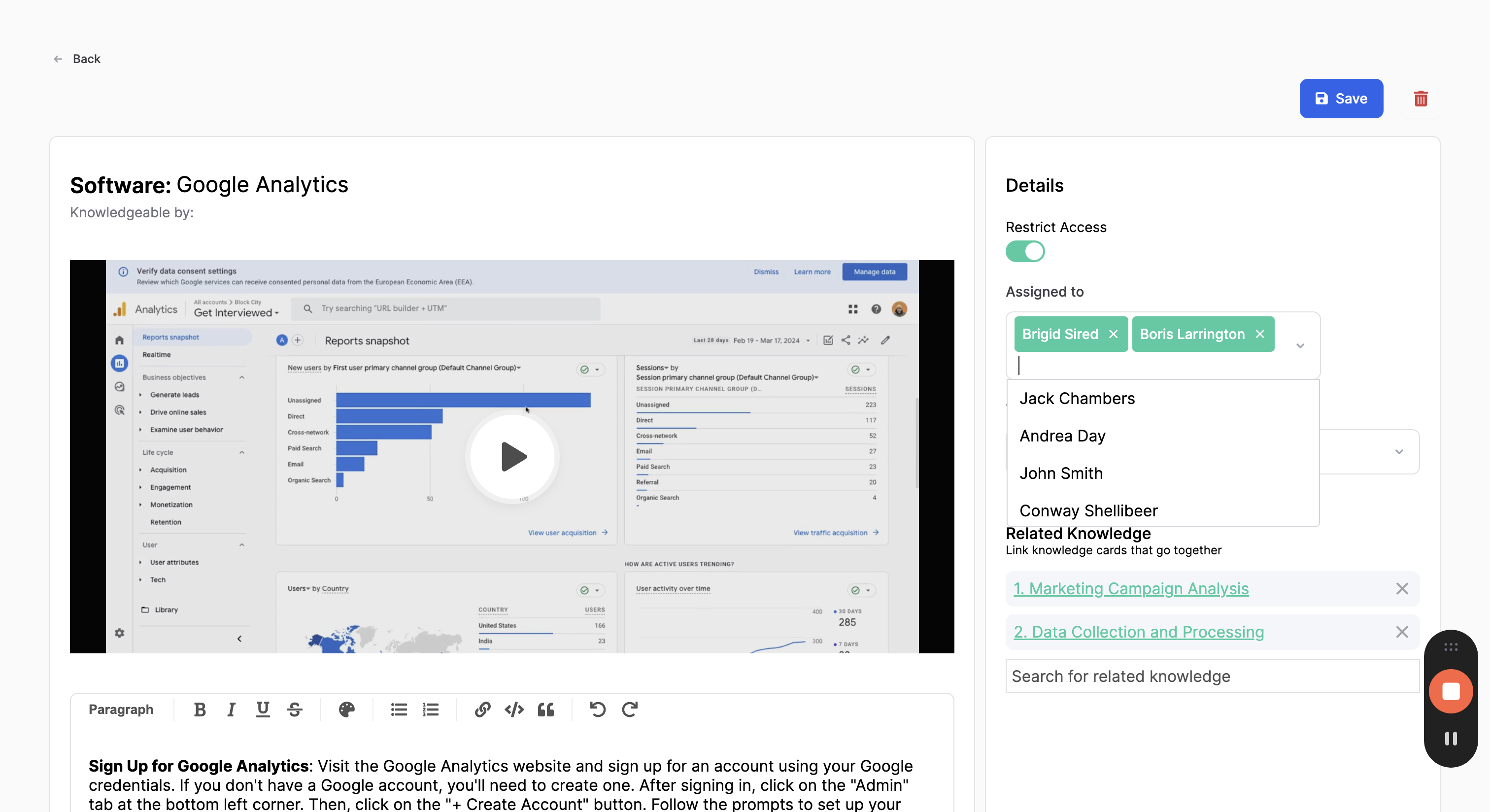The image size is (1490, 812).
Task: Redo the last edit
Action: 629,709
